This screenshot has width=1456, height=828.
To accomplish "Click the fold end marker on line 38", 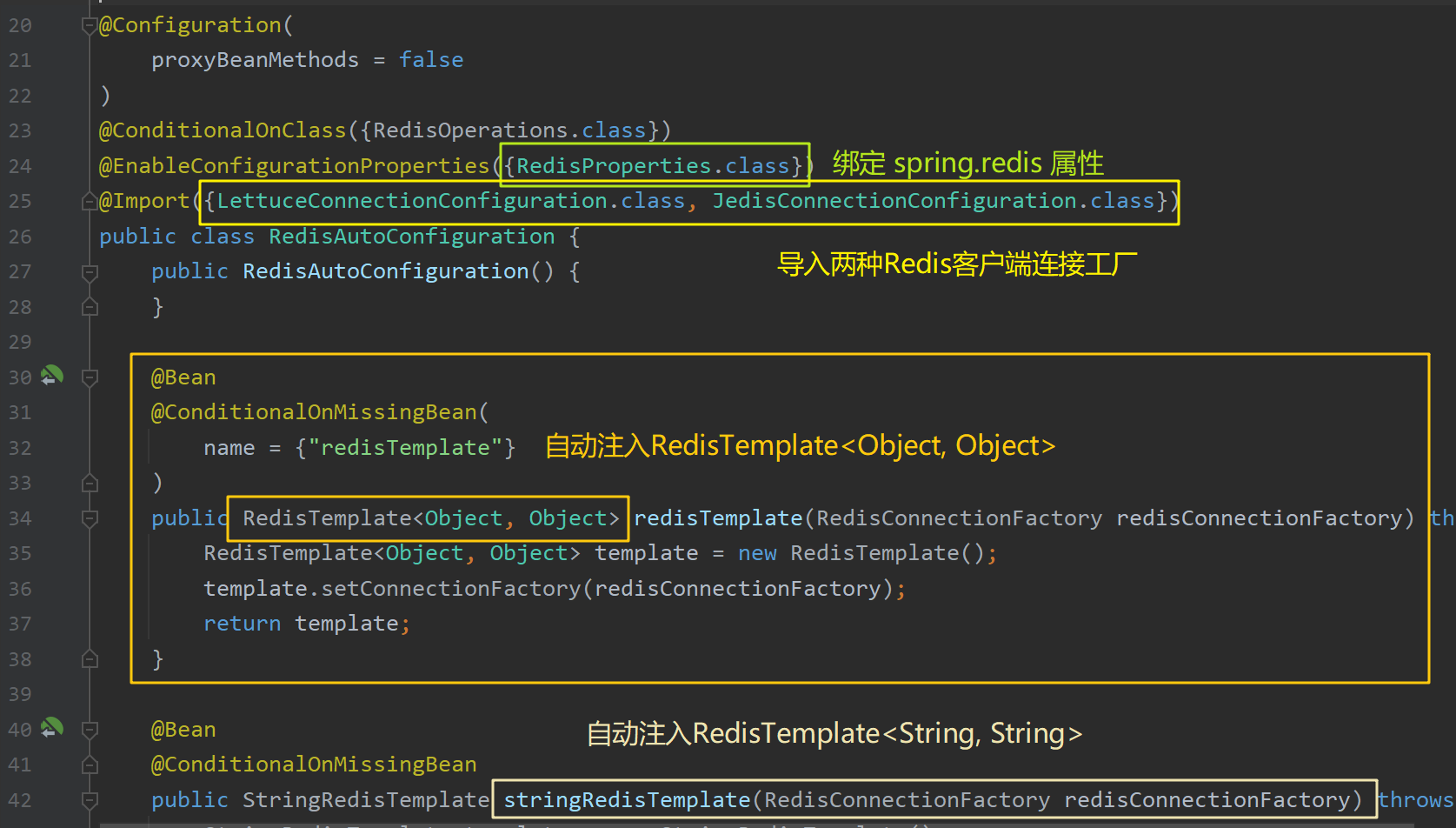I will tap(89, 659).
